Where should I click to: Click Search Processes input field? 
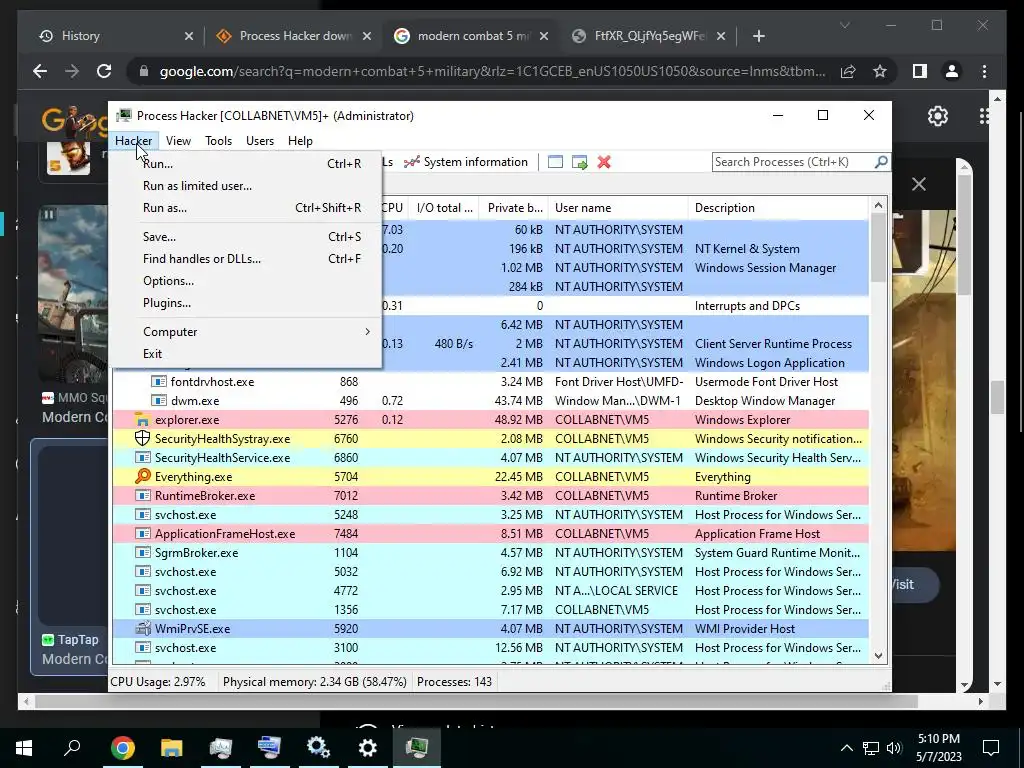tap(792, 161)
